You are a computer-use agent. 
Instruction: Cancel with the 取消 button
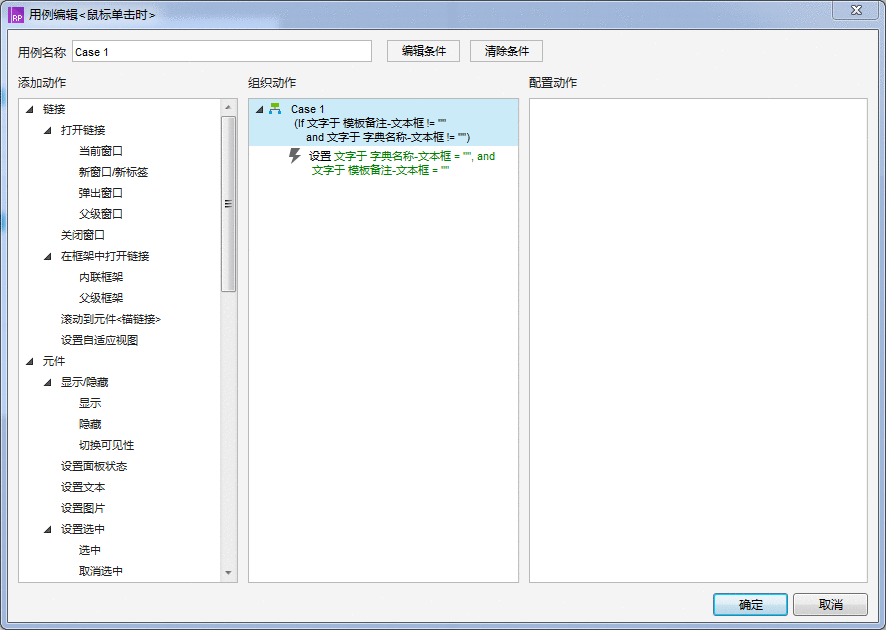point(830,605)
